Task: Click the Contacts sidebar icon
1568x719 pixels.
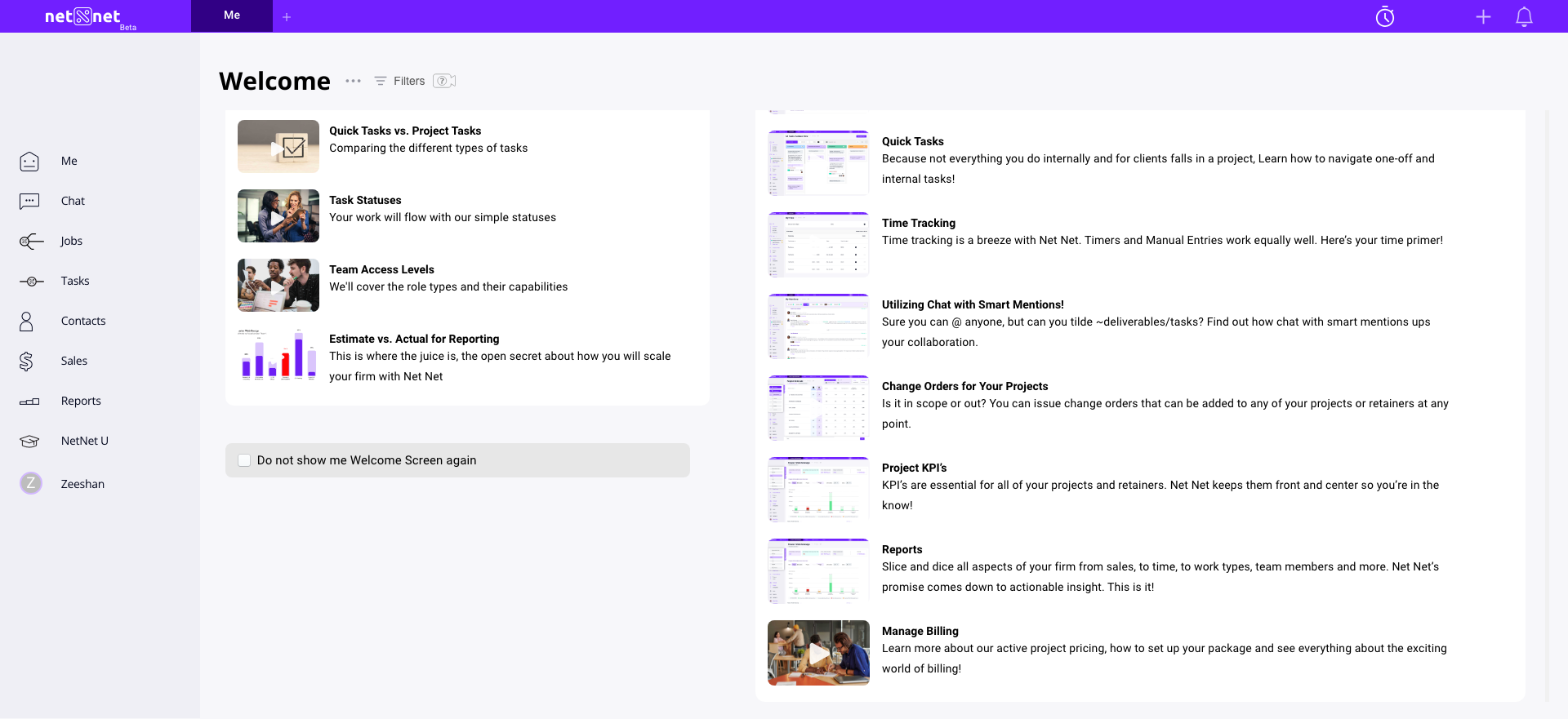Action: click(x=26, y=322)
